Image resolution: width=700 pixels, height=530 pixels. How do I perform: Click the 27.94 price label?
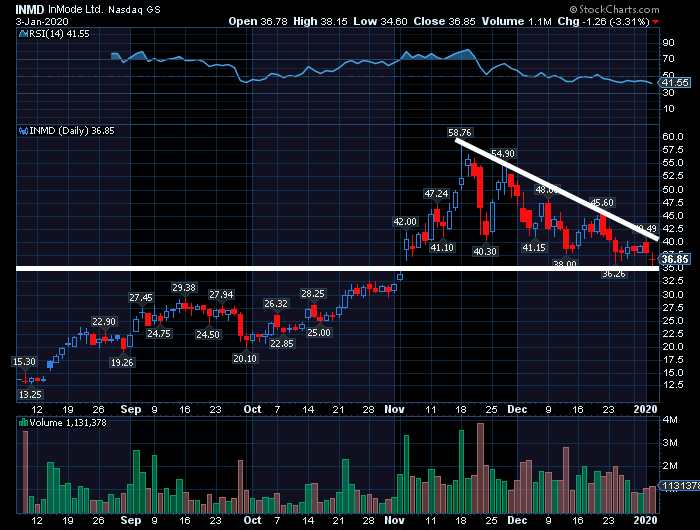[x=221, y=295]
